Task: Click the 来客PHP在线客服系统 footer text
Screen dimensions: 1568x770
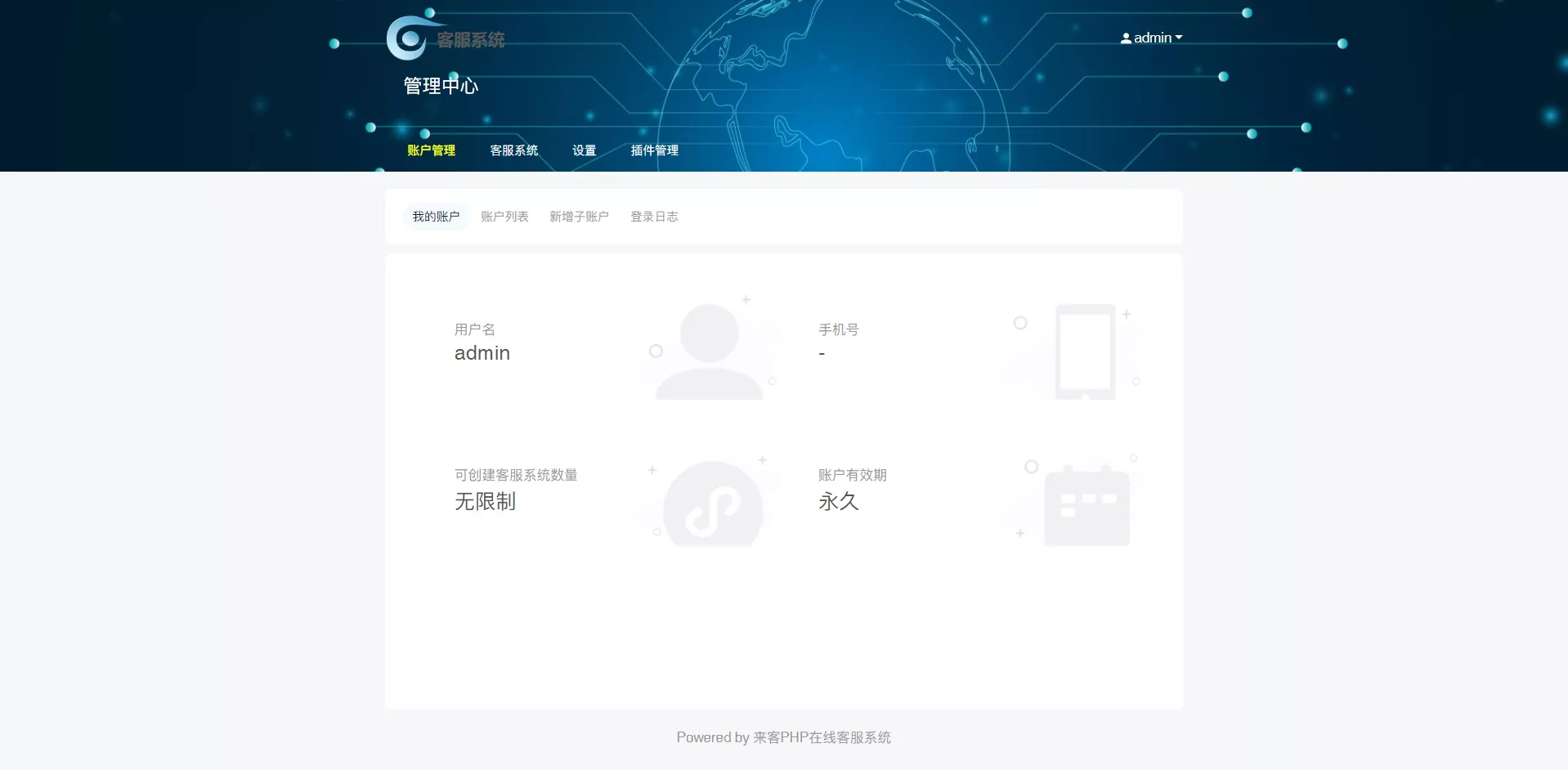Action: pos(822,737)
